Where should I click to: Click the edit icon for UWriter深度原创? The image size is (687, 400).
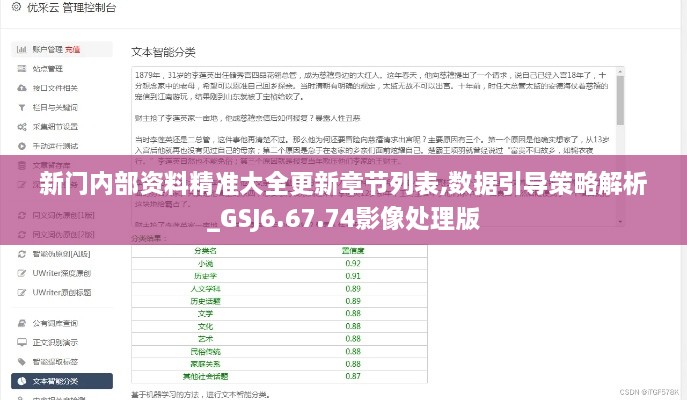click(x=21, y=273)
